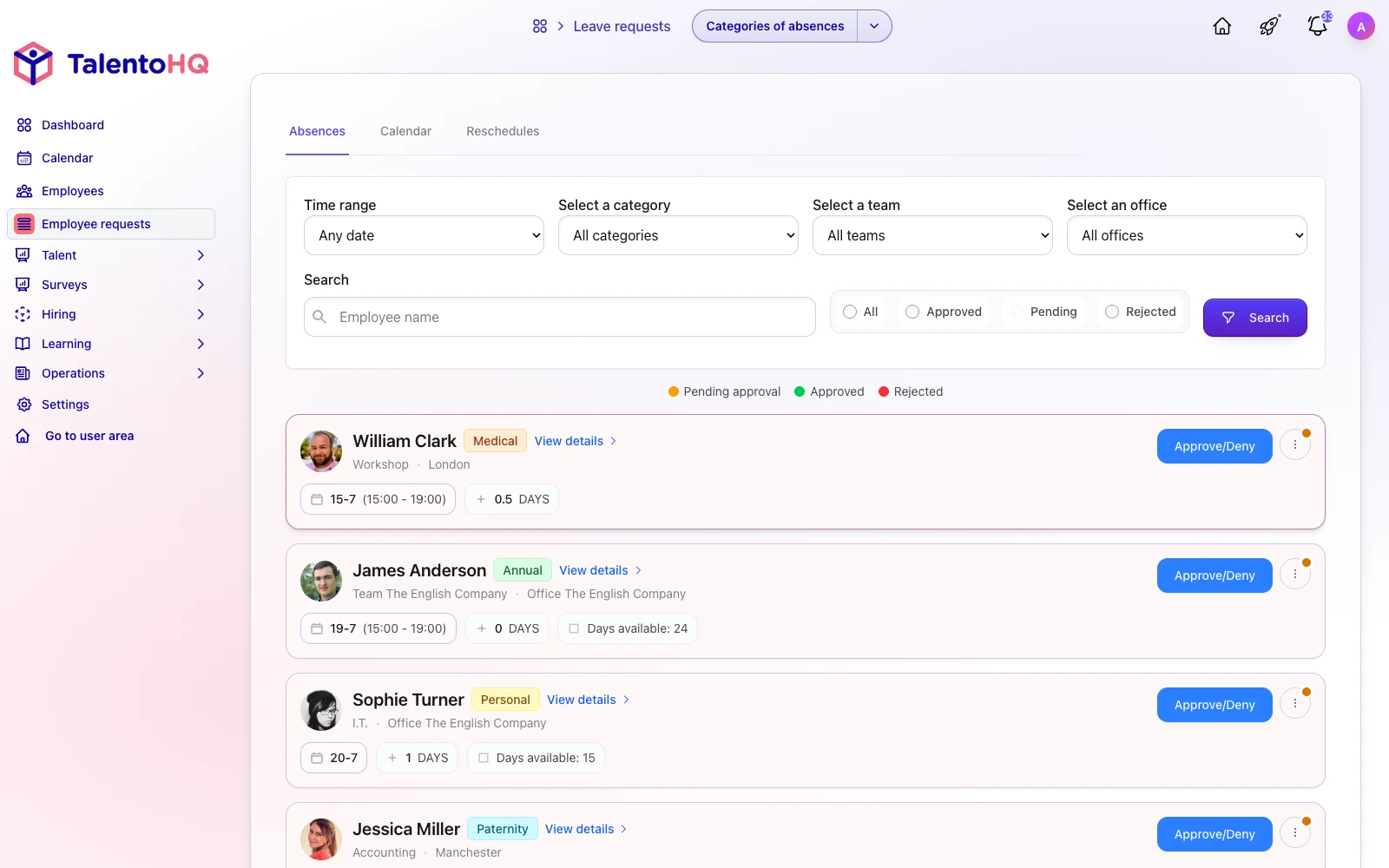
Task: Click the Leave requests breadcrumb
Action: click(622, 26)
